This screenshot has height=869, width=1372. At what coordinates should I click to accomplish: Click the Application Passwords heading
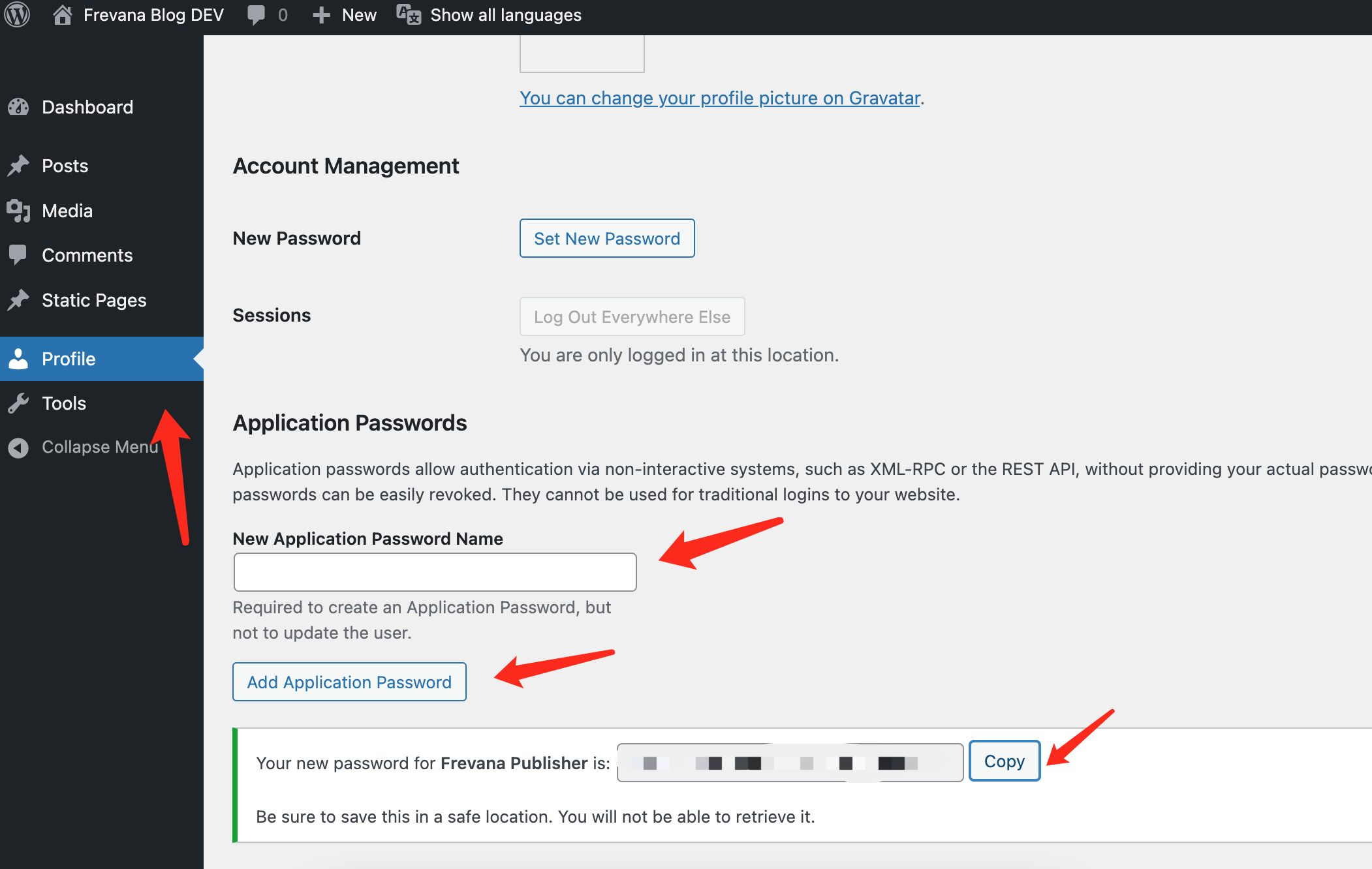(x=350, y=423)
